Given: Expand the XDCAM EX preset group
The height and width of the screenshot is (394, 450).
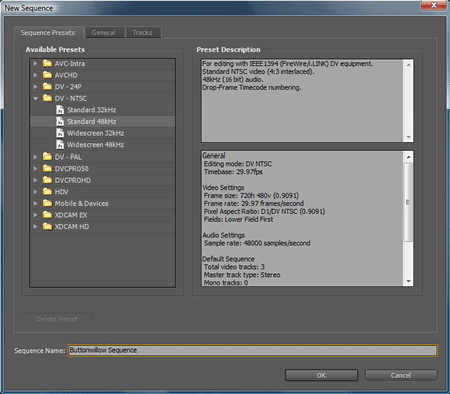Looking at the screenshot, I should point(35,215).
